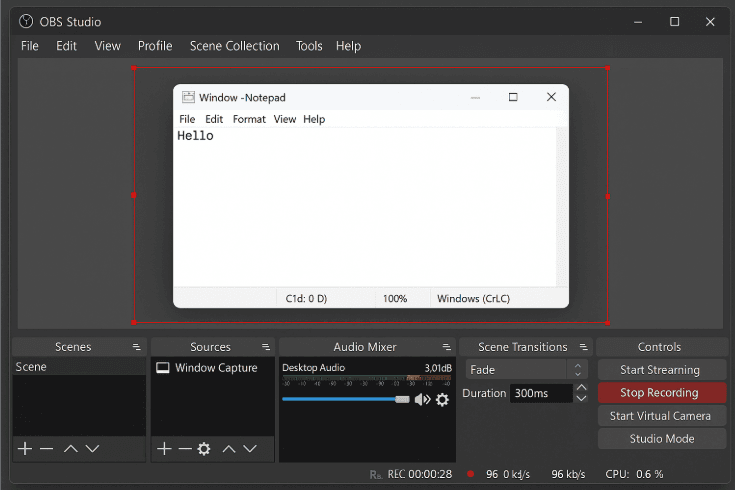
Task: Click the bottom-right red resize handle
Action: click(608, 323)
